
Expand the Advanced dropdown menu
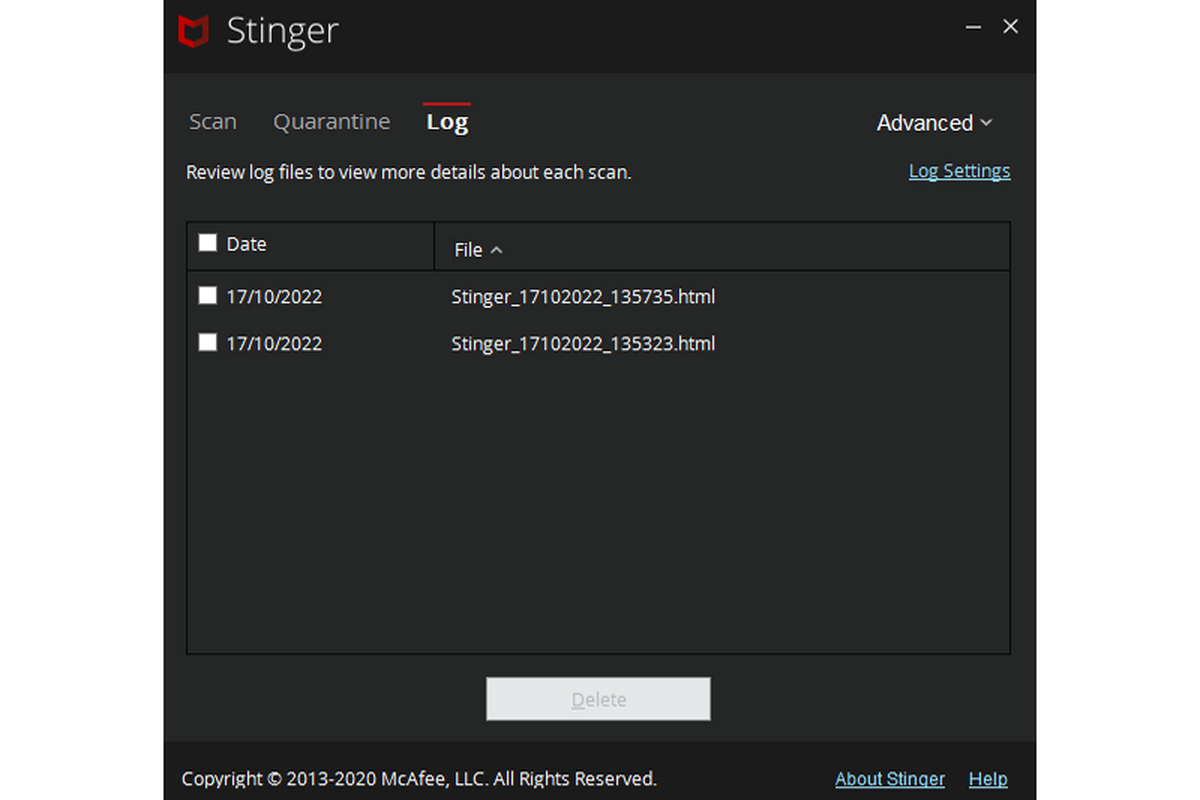pos(924,123)
